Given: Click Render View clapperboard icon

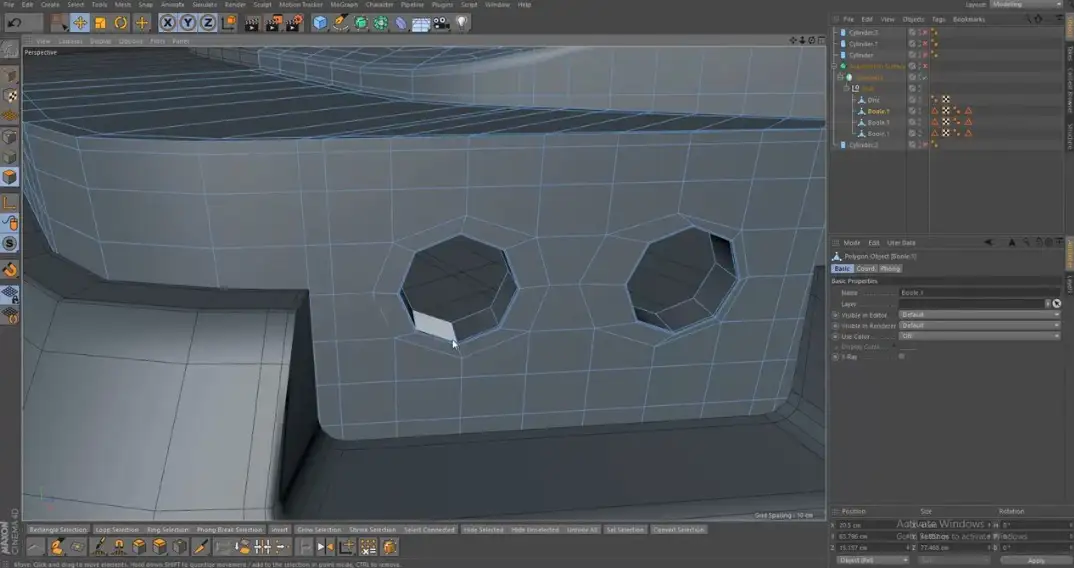Looking at the screenshot, I should (x=252, y=23).
